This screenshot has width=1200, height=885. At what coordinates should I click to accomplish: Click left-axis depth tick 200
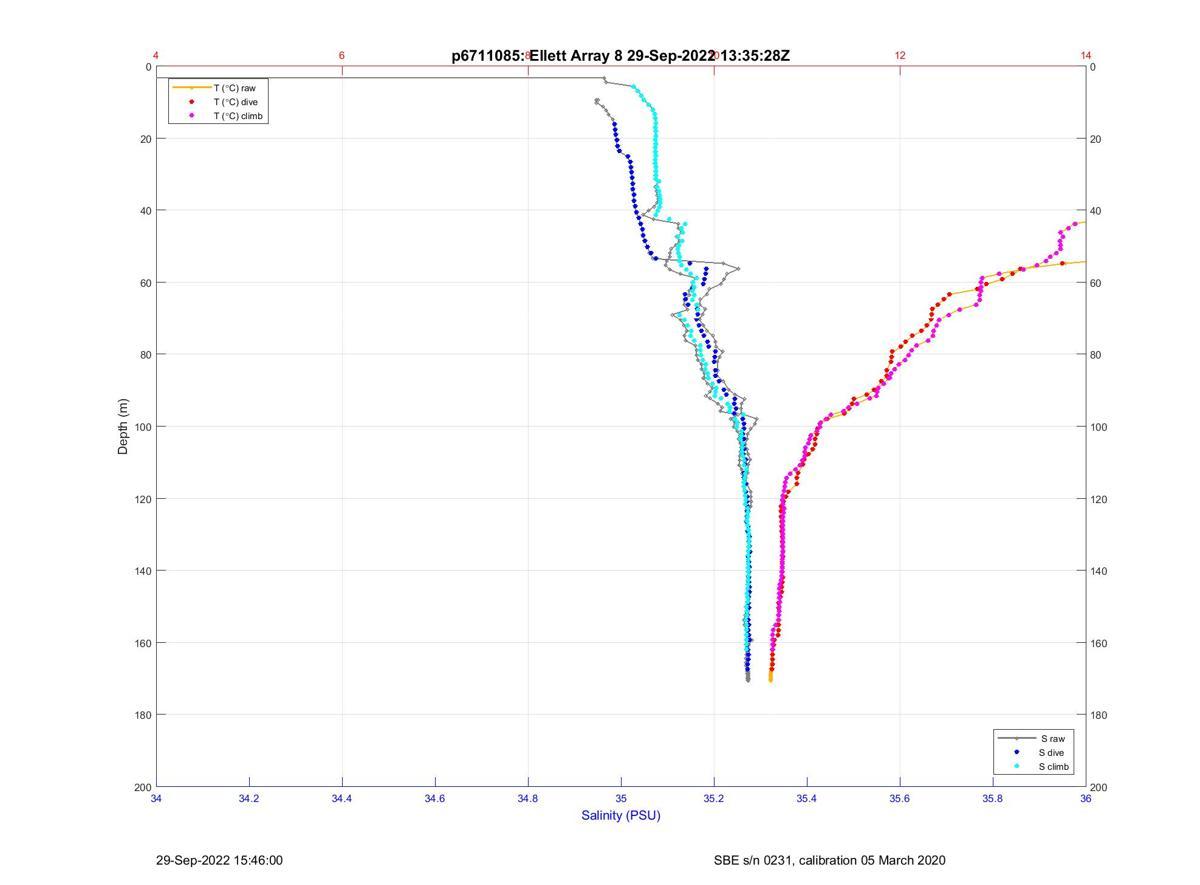click(143, 787)
